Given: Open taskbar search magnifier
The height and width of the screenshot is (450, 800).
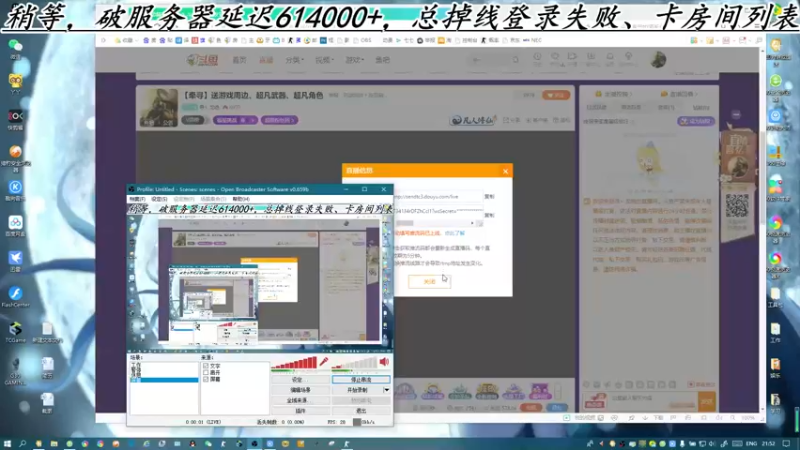Looking at the screenshot, I should pyautogui.click(x=22, y=444).
